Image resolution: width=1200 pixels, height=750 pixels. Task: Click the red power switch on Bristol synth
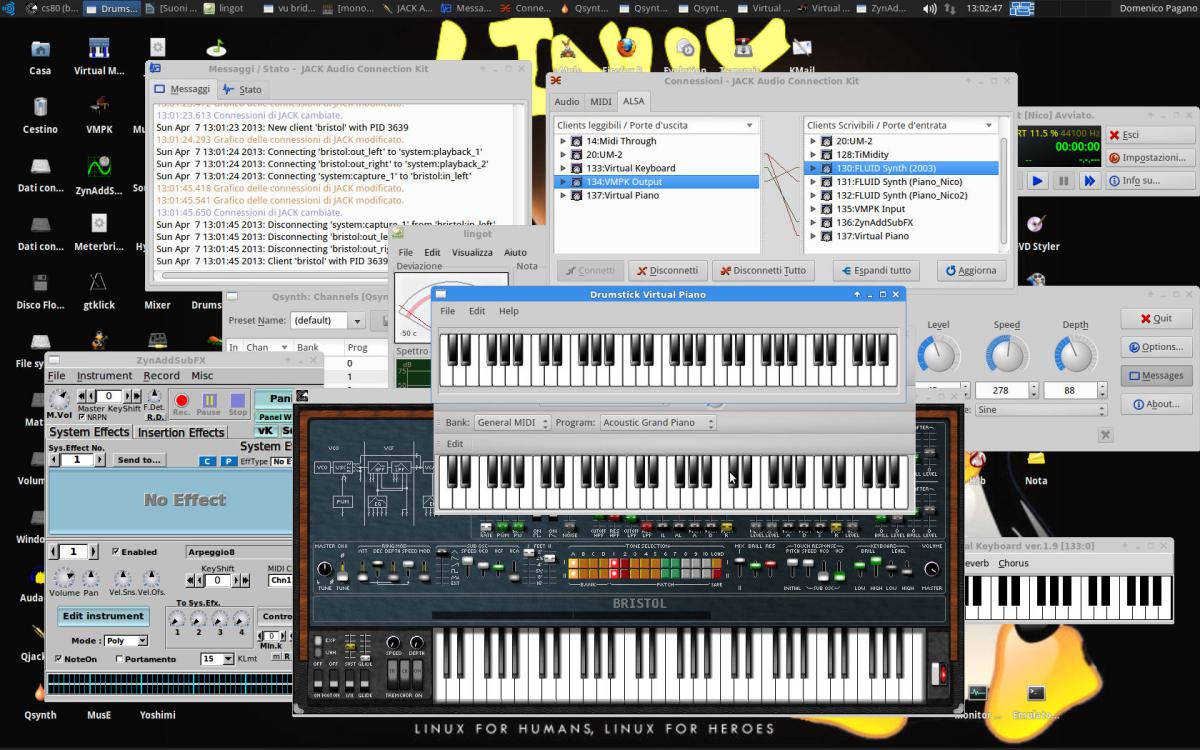(x=941, y=675)
